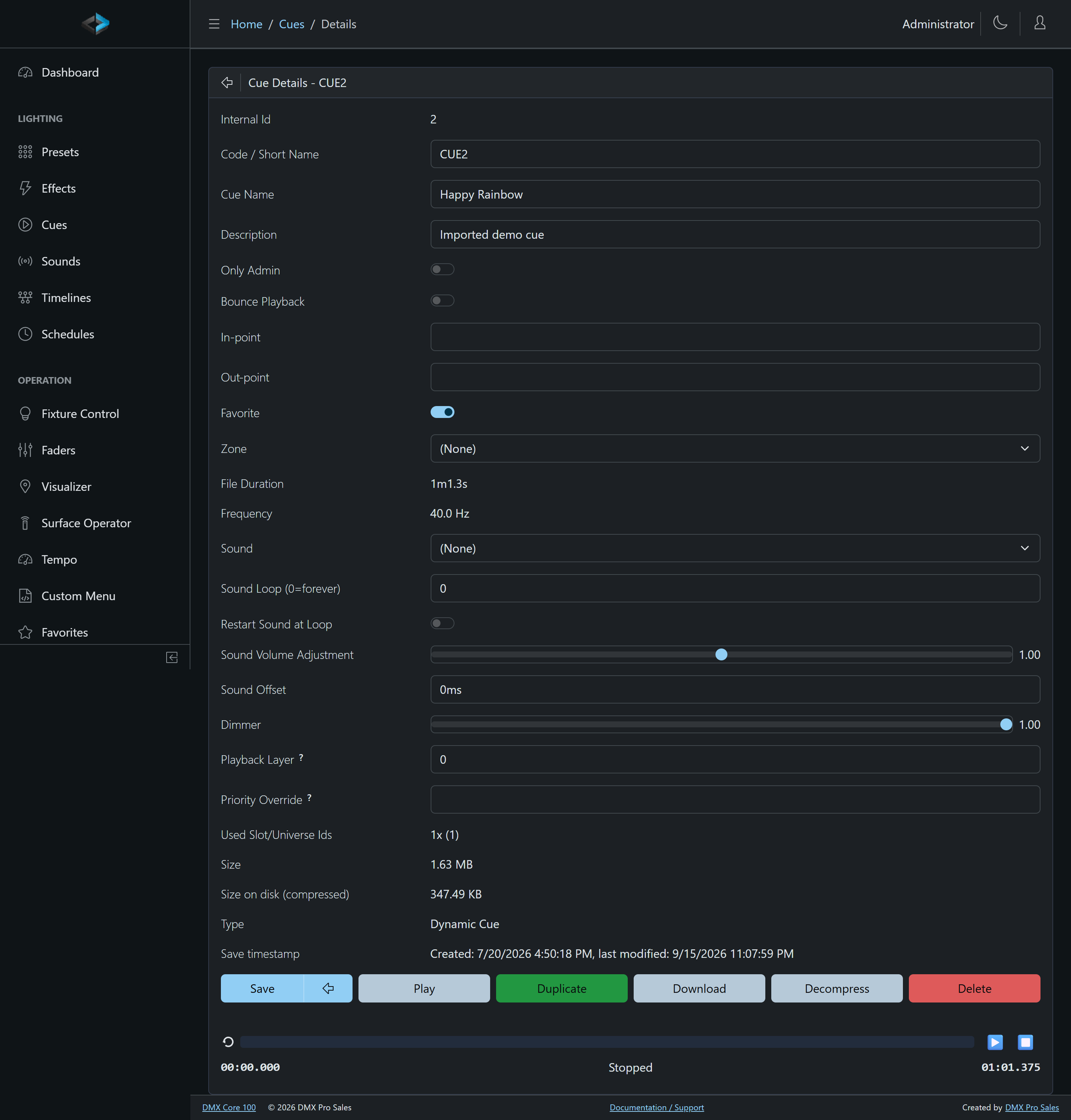The height and width of the screenshot is (1120, 1071).
Task: Click the Faders sliders icon
Action: (25, 450)
